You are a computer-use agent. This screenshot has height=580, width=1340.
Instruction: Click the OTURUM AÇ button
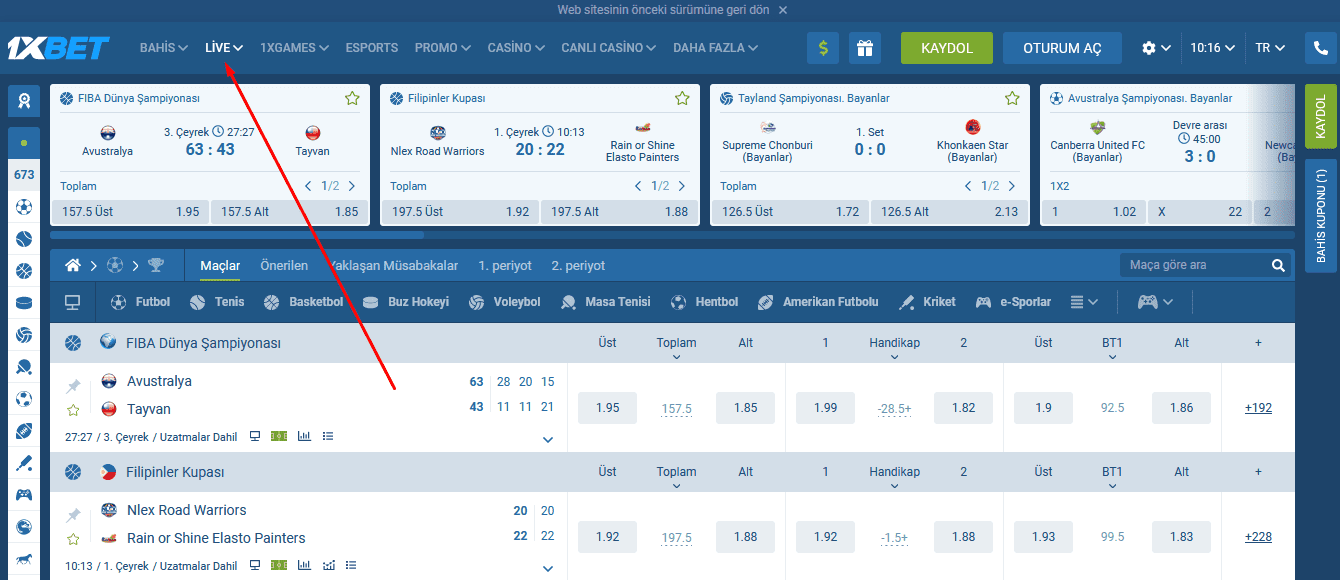(x=1062, y=48)
